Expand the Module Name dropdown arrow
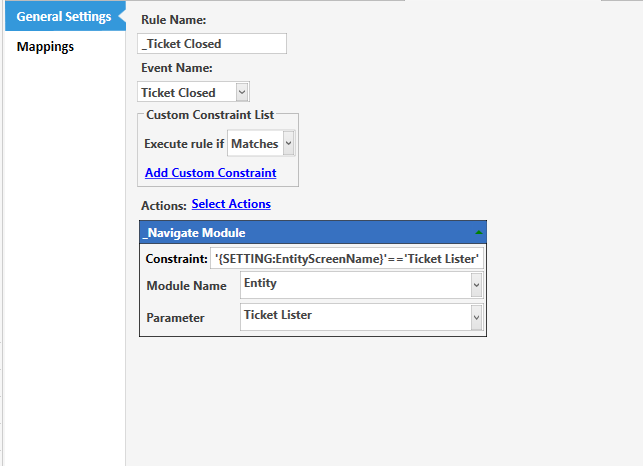This screenshot has height=466, width=643. pos(476,285)
